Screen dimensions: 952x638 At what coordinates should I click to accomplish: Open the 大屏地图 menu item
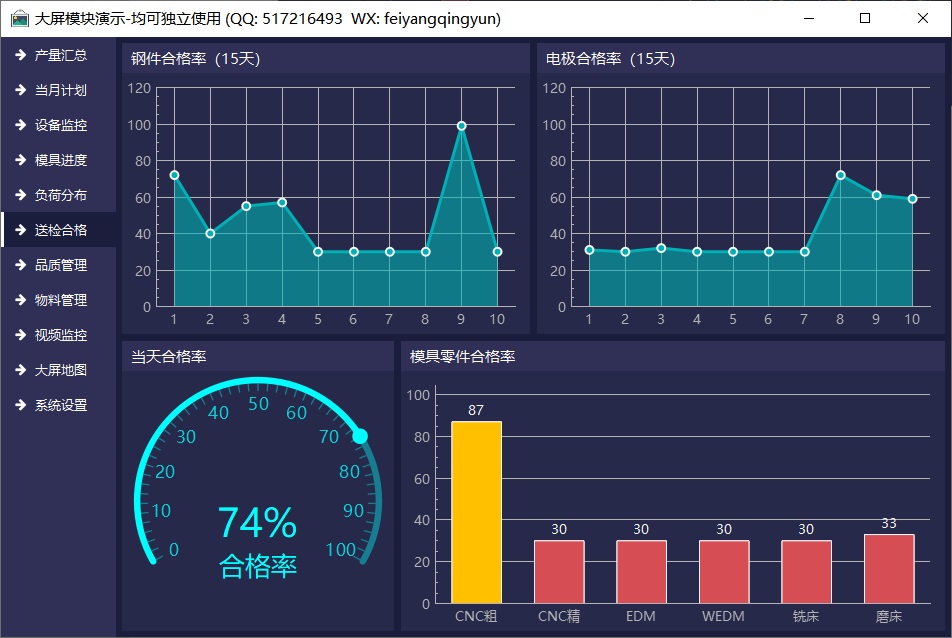(x=60, y=370)
